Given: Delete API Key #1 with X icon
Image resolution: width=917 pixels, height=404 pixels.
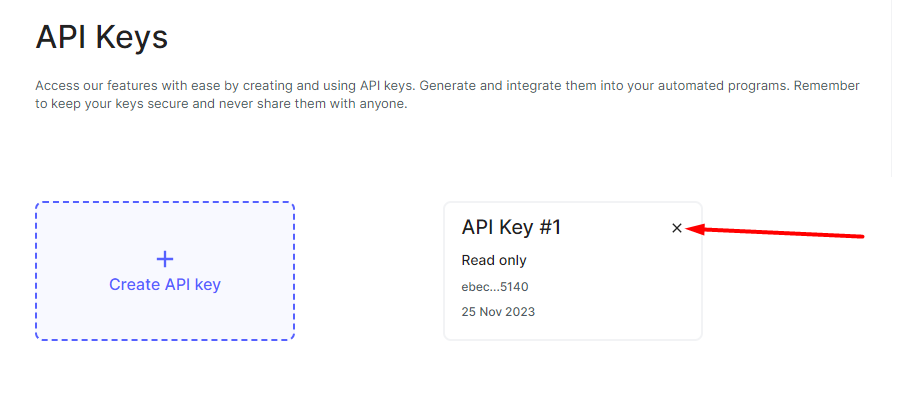Looking at the screenshot, I should pos(677,228).
